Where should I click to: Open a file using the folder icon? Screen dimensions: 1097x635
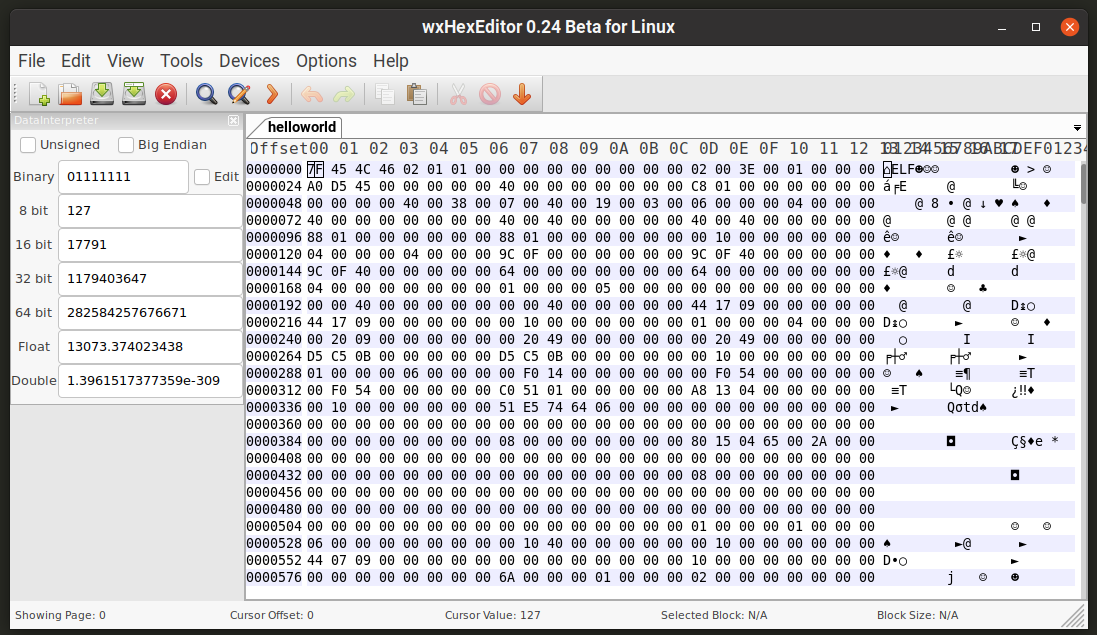tap(70, 94)
